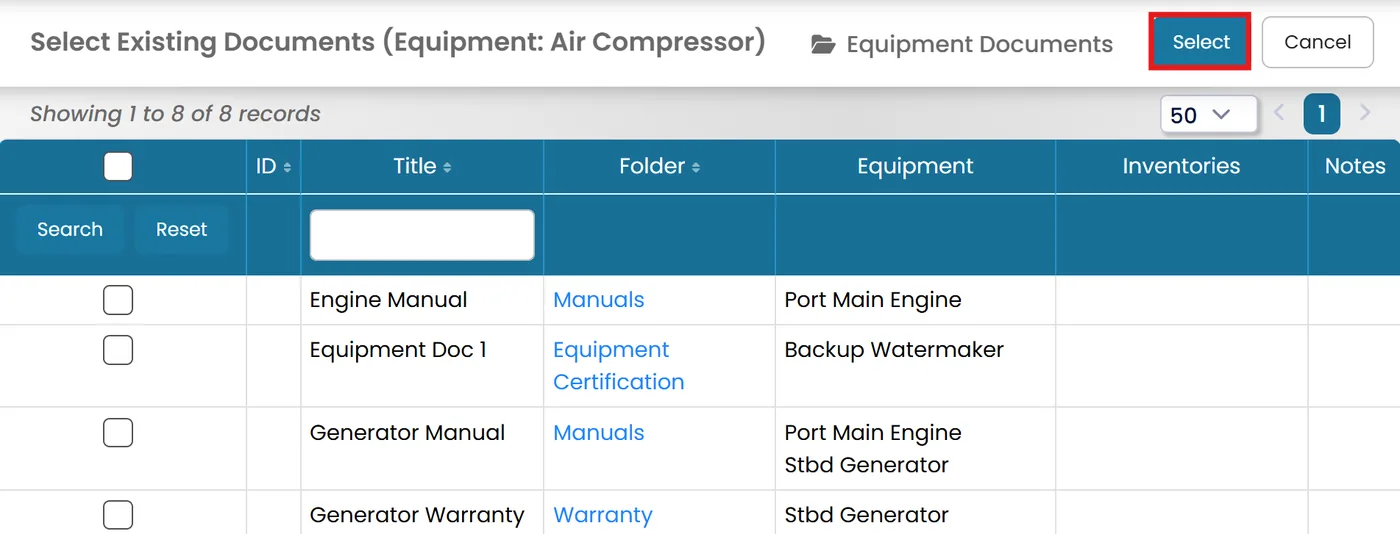
Task: Sort by Title column arrows
Action: [447, 167]
